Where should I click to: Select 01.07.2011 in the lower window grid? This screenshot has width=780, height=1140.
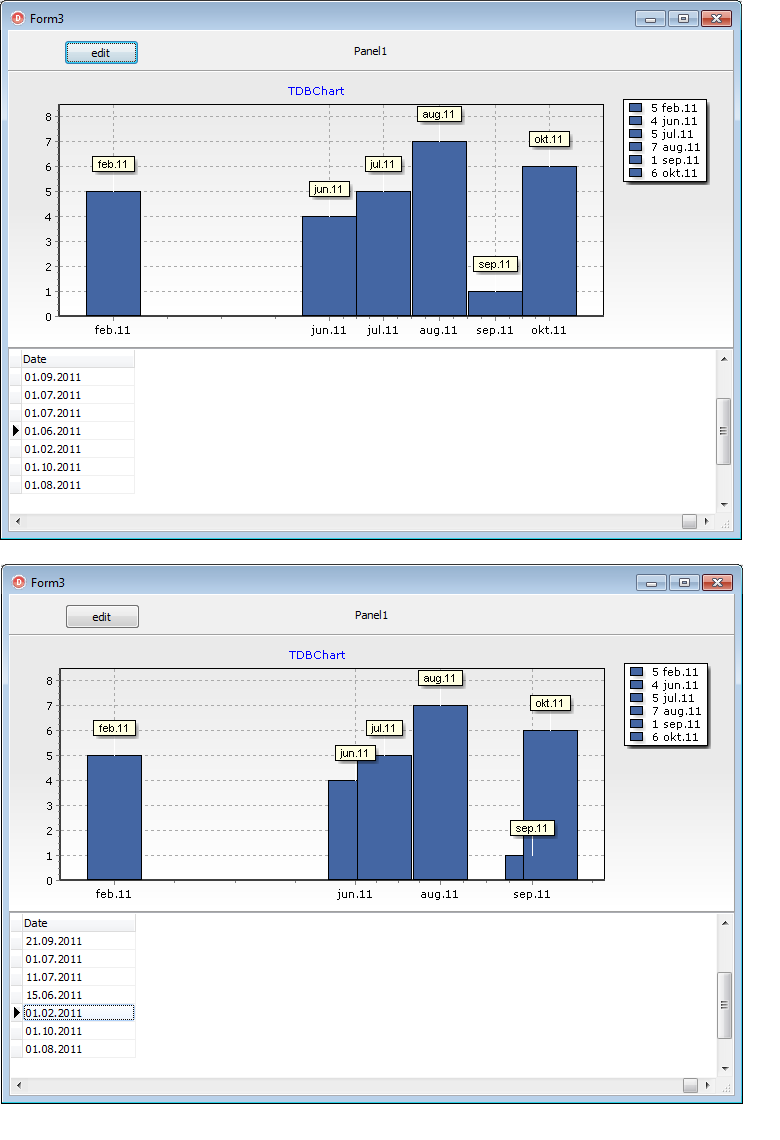pos(79,959)
